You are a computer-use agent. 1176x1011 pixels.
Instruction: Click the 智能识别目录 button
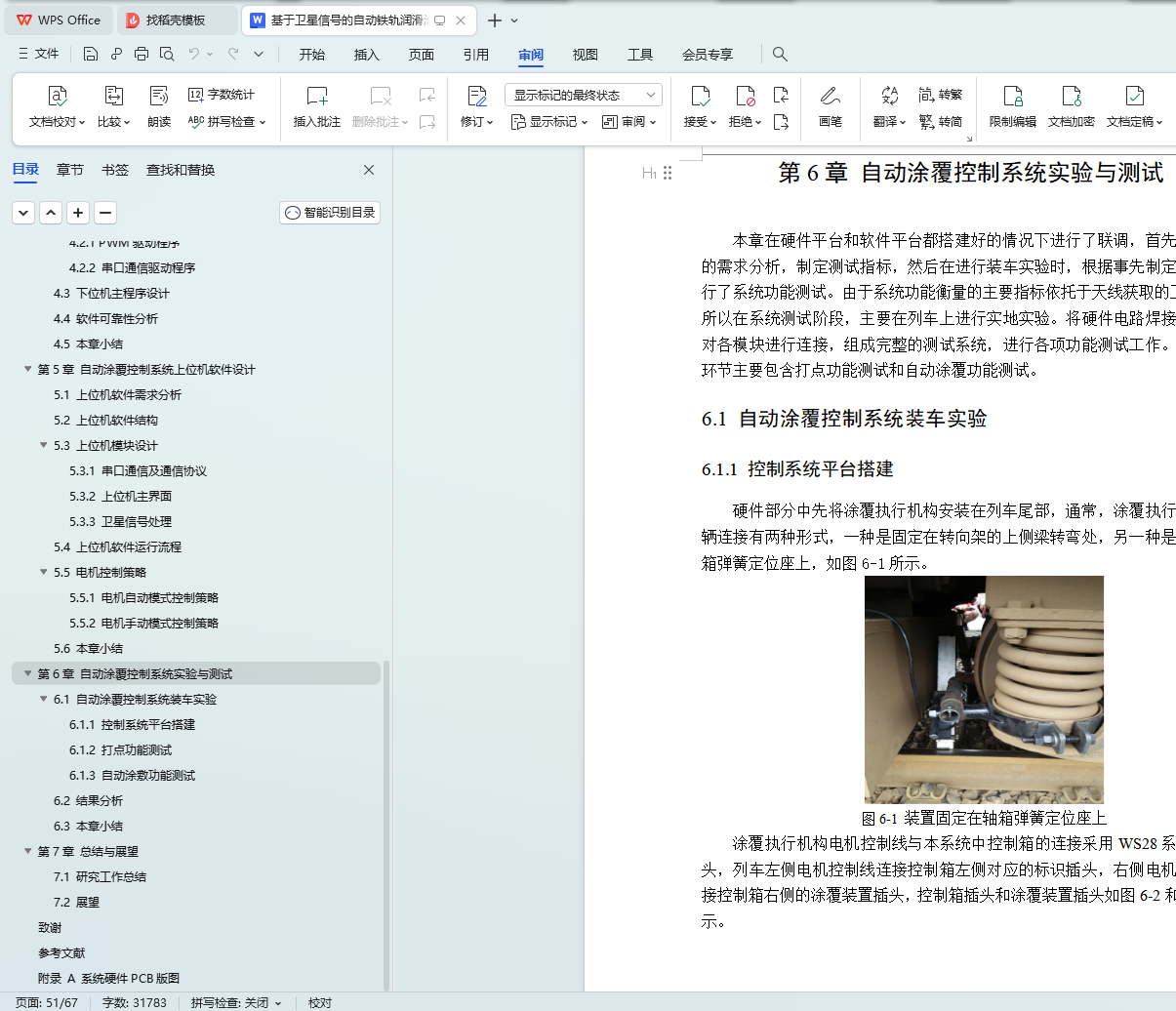coord(330,212)
